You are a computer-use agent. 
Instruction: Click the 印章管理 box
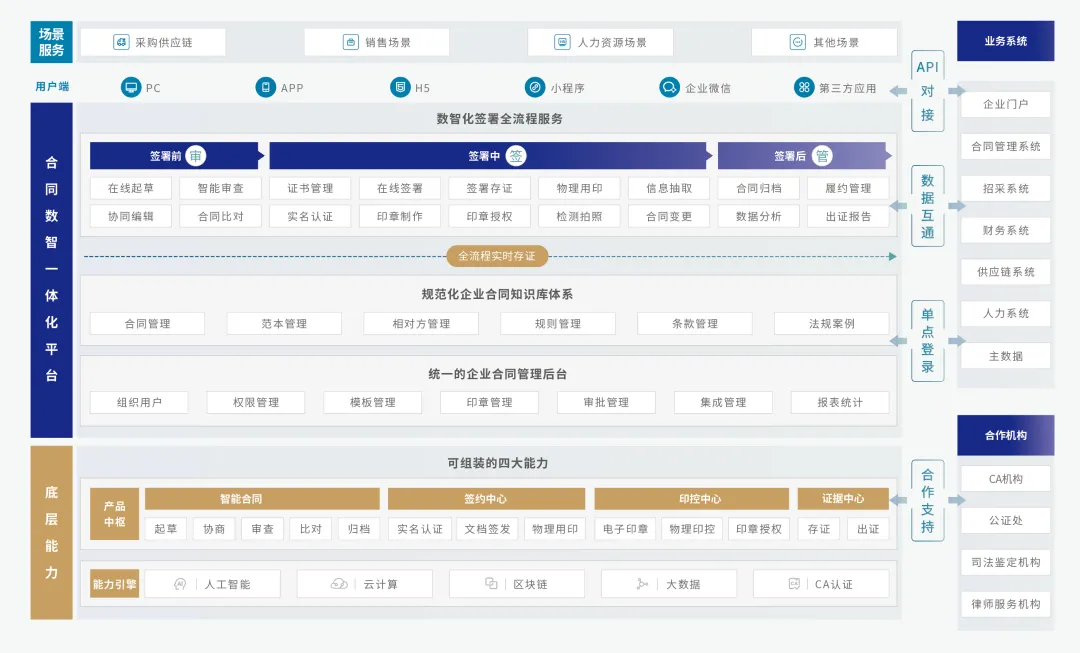(x=490, y=402)
